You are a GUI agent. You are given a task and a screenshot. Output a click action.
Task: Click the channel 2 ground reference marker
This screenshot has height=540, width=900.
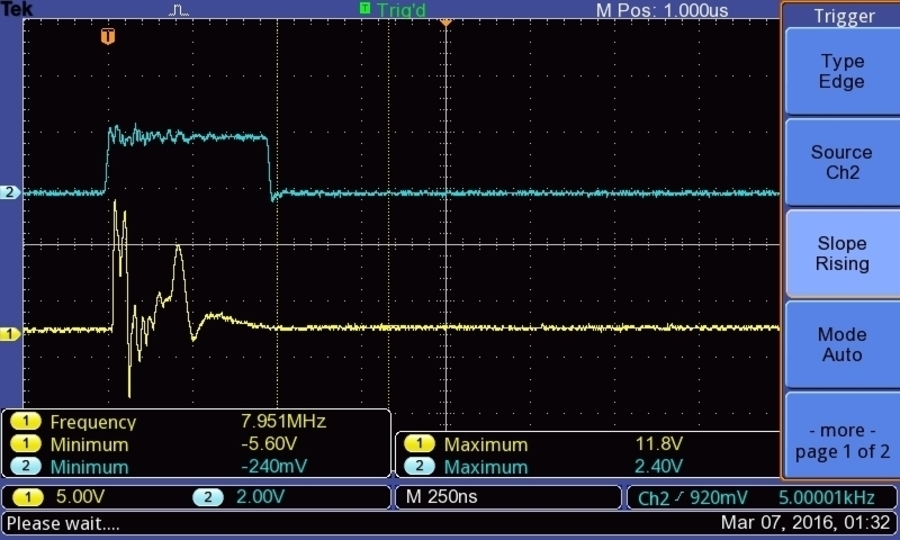coord(10,192)
